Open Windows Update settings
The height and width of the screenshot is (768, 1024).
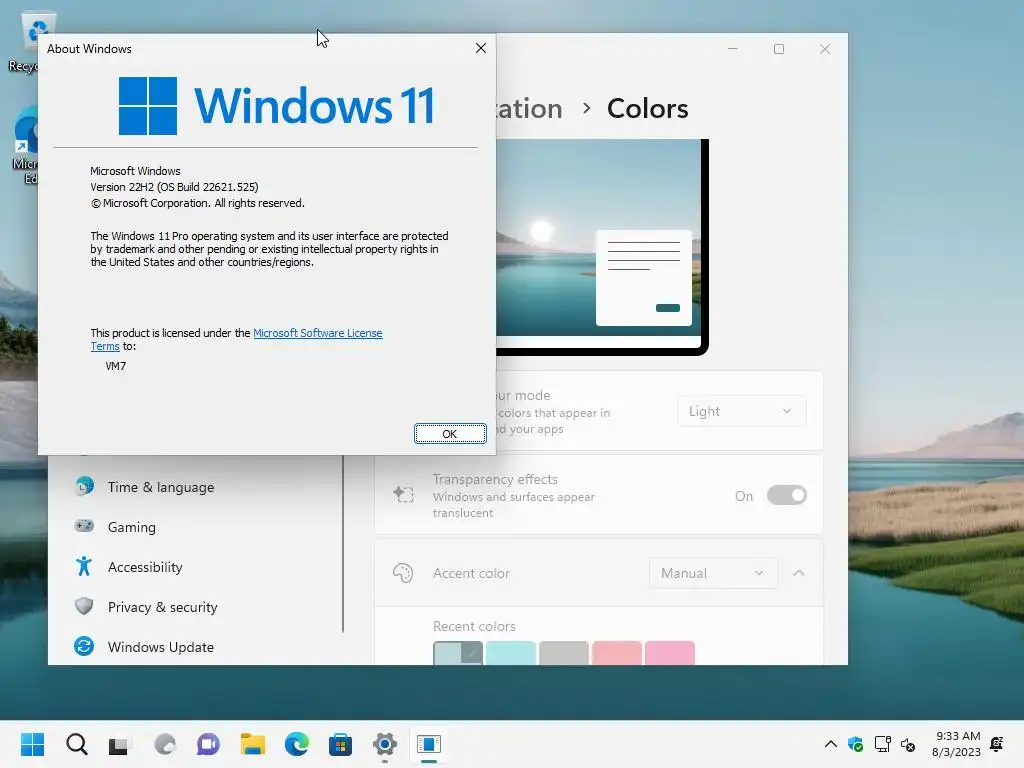(x=161, y=647)
